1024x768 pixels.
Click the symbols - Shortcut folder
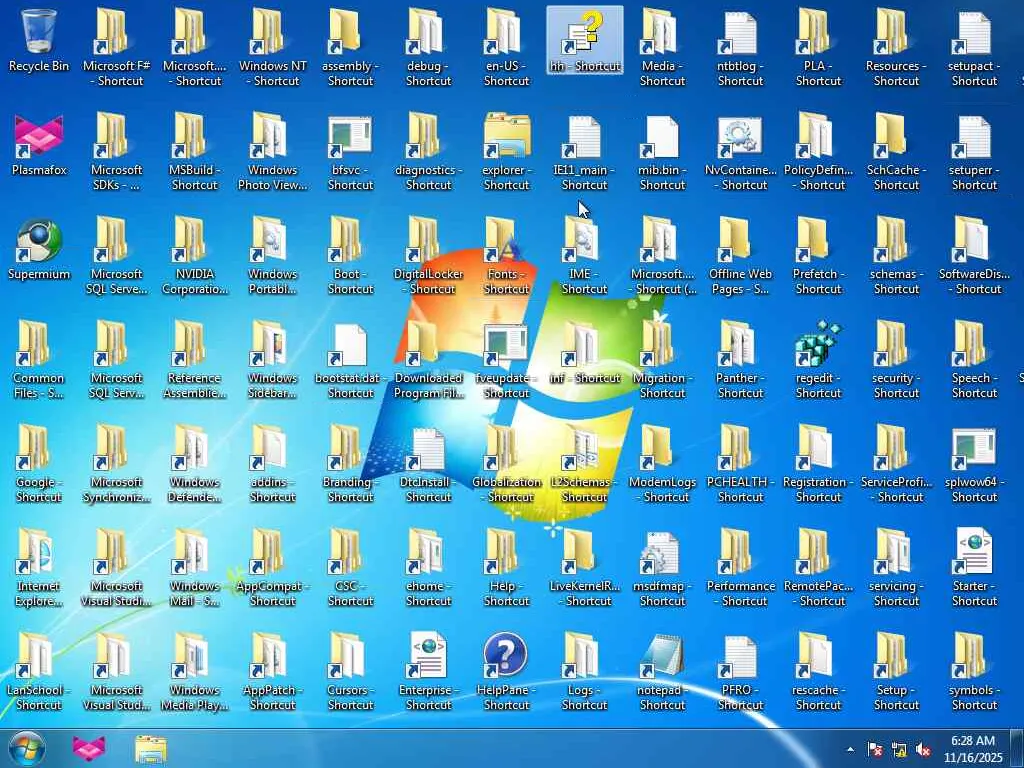tap(974, 673)
